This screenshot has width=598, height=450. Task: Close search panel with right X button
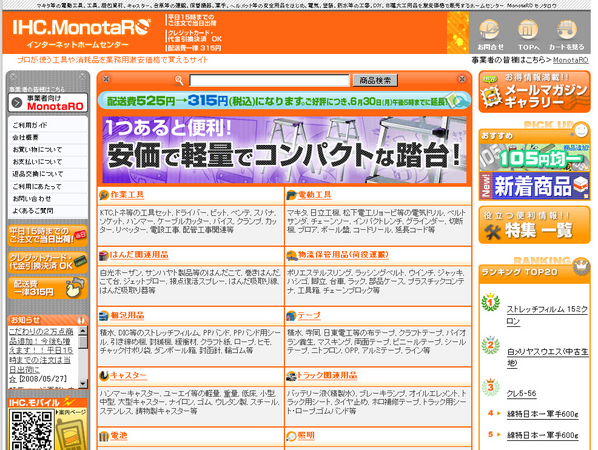click(x=462, y=79)
